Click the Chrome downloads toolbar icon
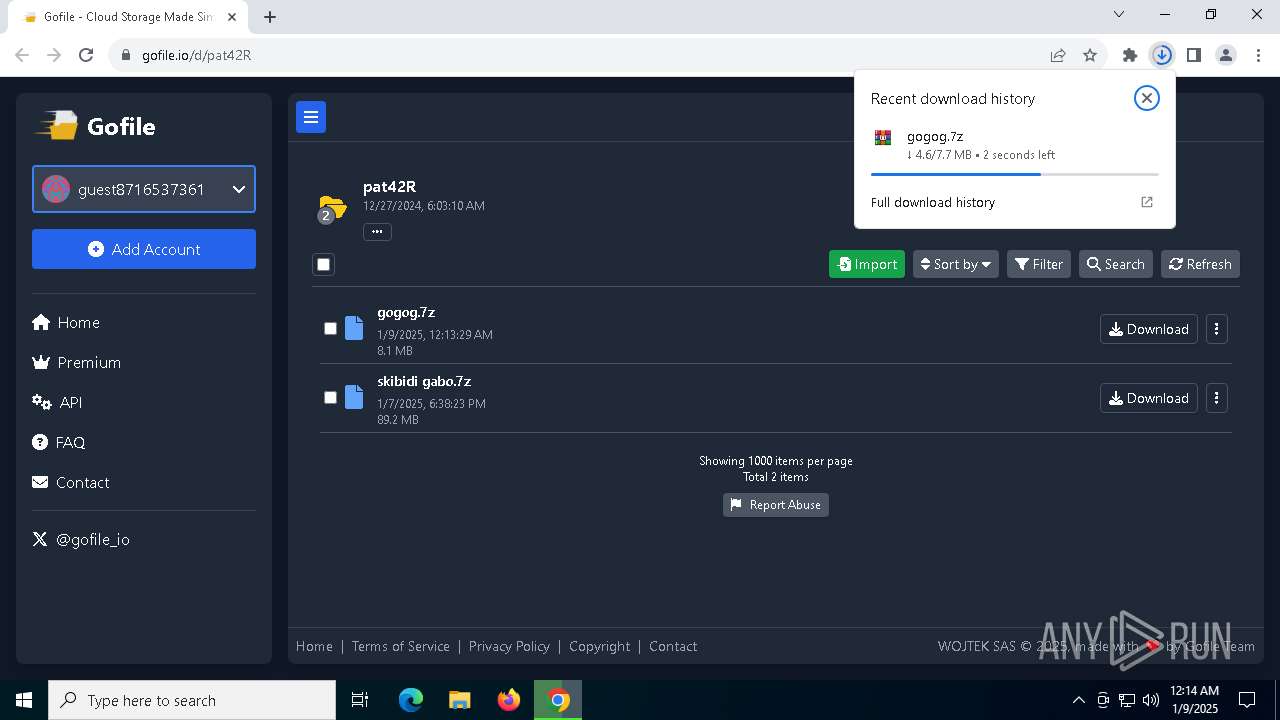Image resolution: width=1280 pixels, height=720 pixels. (1162, 55)
